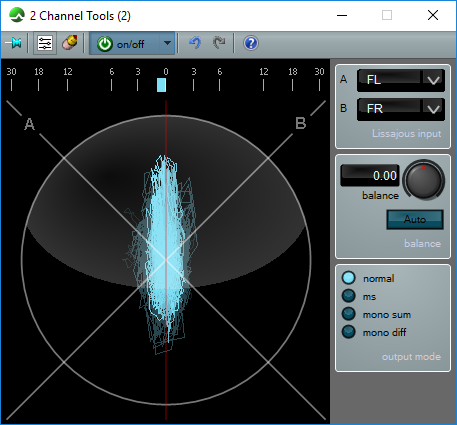The image size is (457, 425).
Task: Click the cyan balance meter indicator
Action: pos(161,85)
